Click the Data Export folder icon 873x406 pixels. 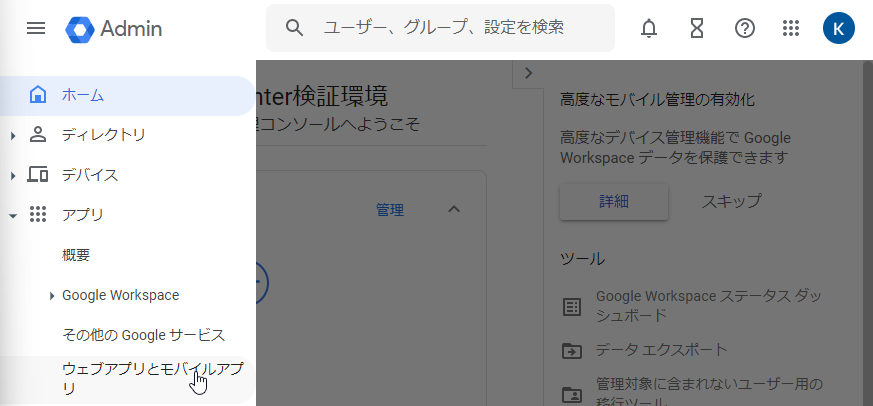(572, 351)
